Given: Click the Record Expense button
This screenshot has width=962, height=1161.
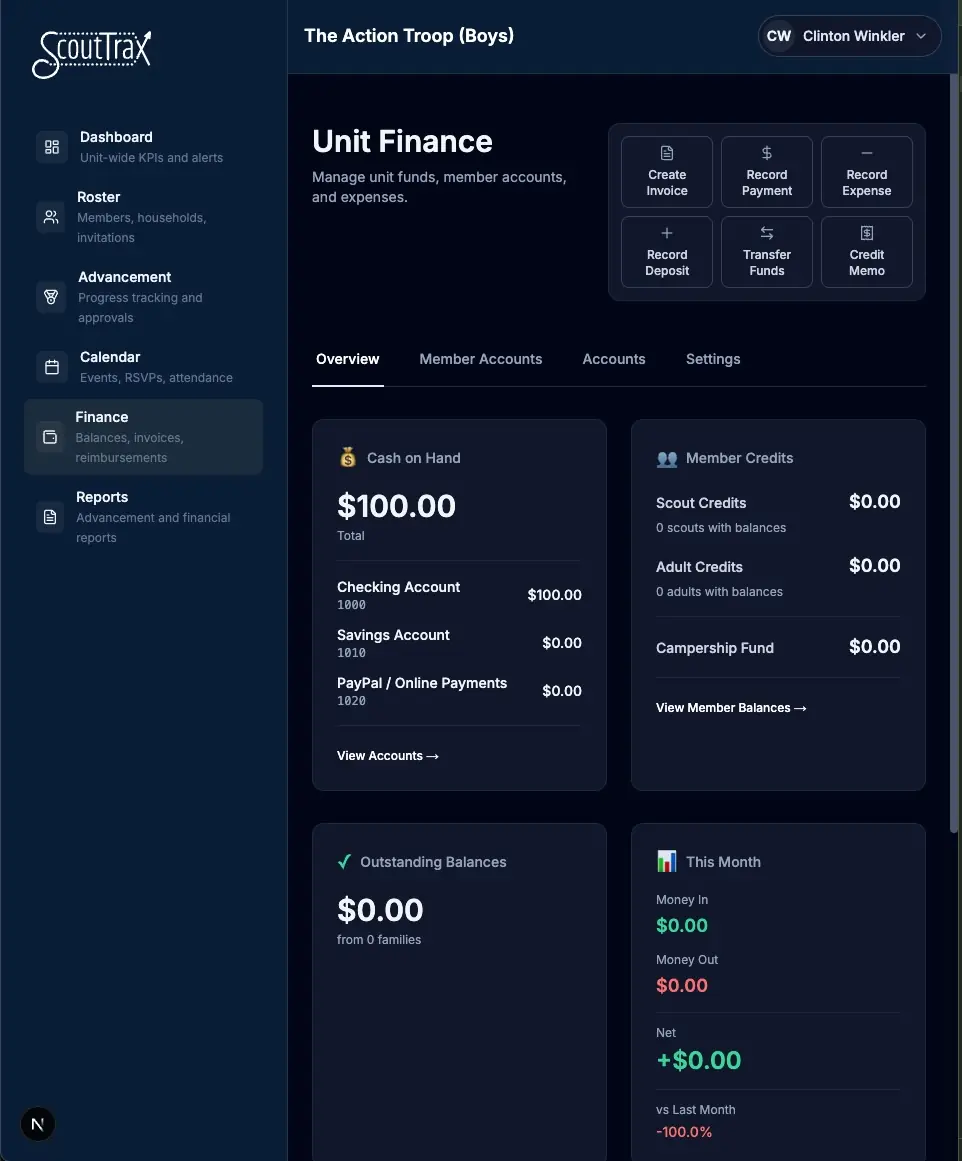Looking at the screenshot, I should [866, 171].
